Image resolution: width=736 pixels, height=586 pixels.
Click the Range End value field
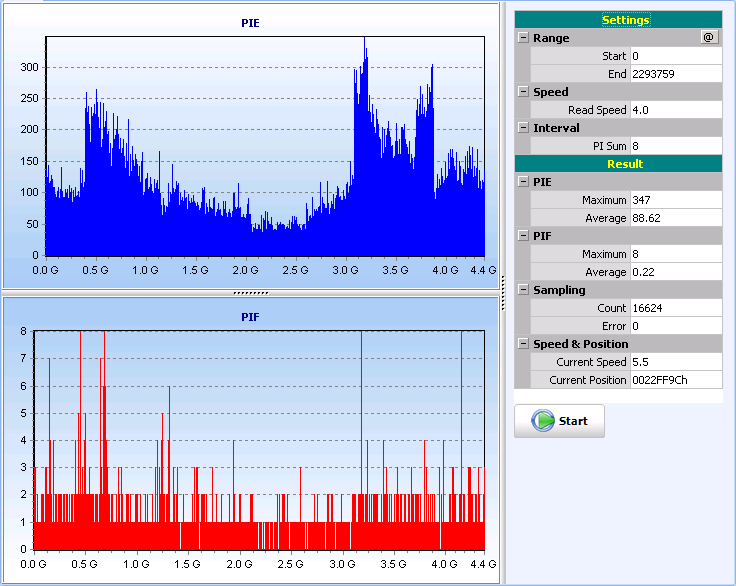(675, 74)
